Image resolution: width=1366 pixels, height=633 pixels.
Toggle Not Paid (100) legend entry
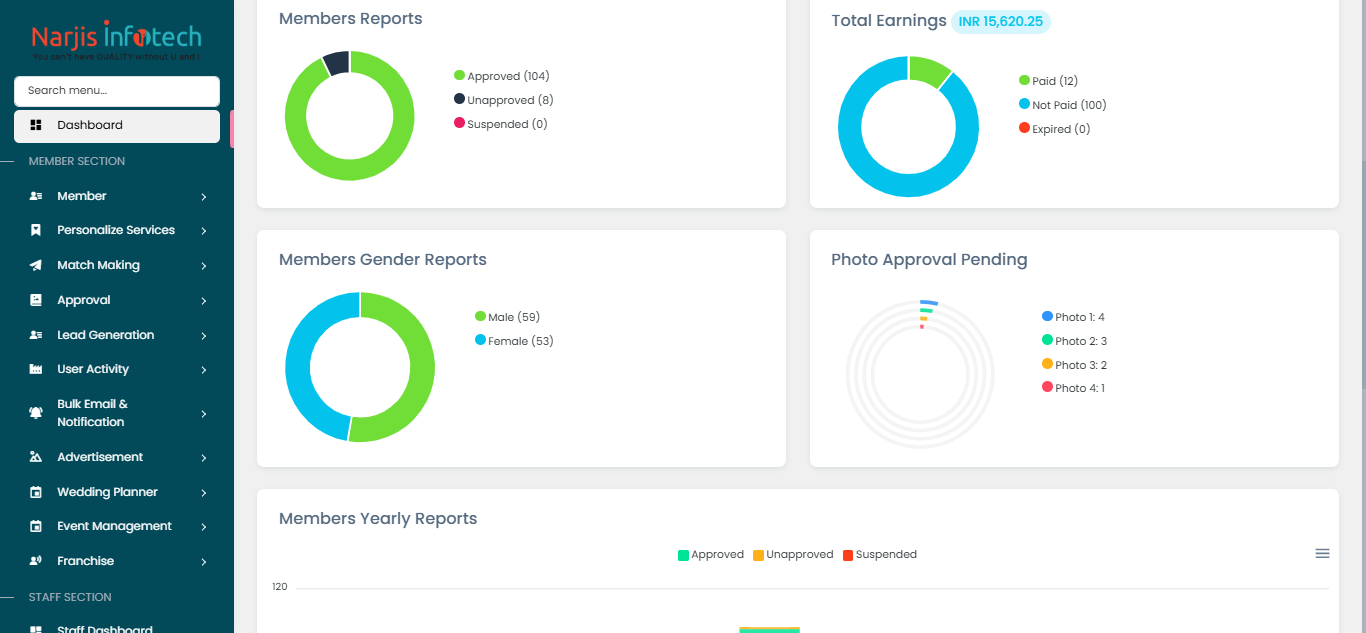tap(1063, 105)
